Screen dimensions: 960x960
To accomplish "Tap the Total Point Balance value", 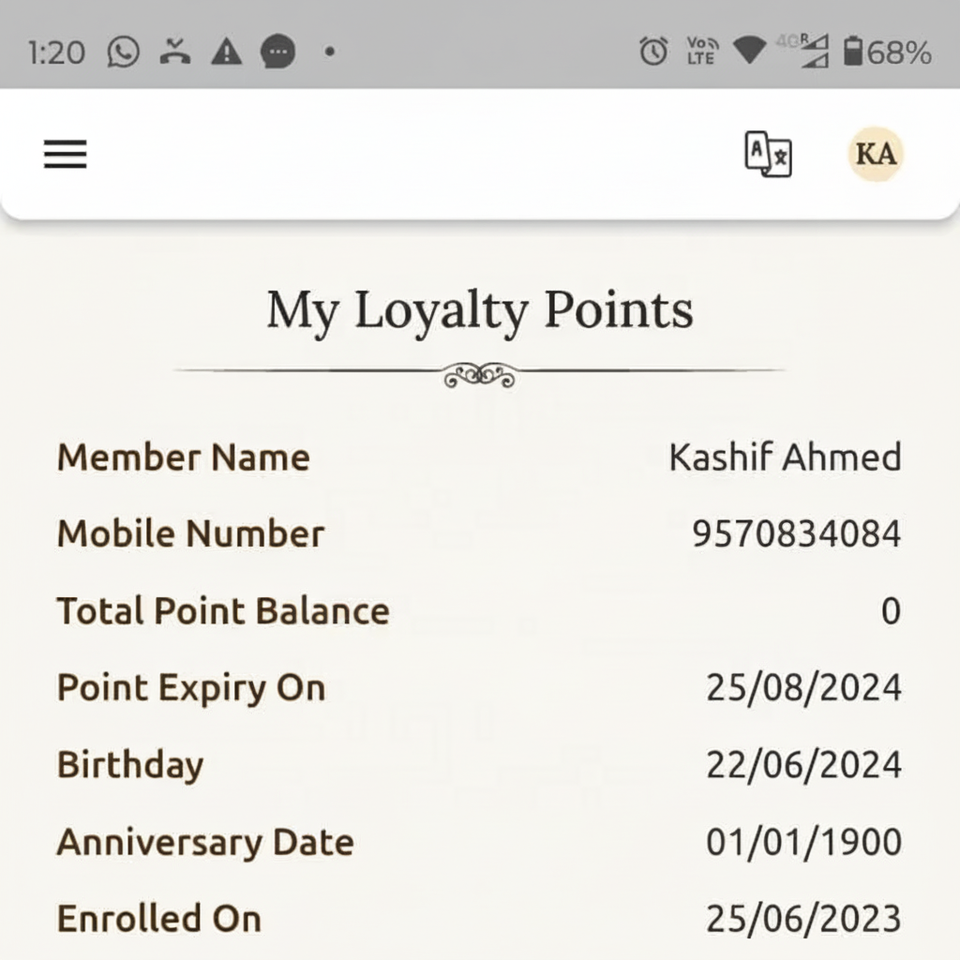I will click(890, 611).
